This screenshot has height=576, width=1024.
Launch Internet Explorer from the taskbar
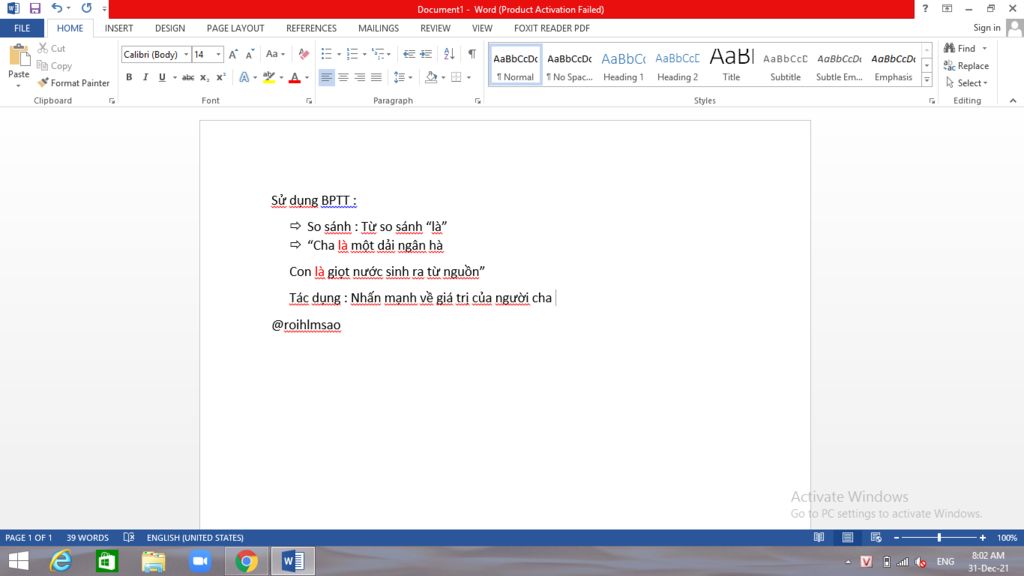pos(61,561)
